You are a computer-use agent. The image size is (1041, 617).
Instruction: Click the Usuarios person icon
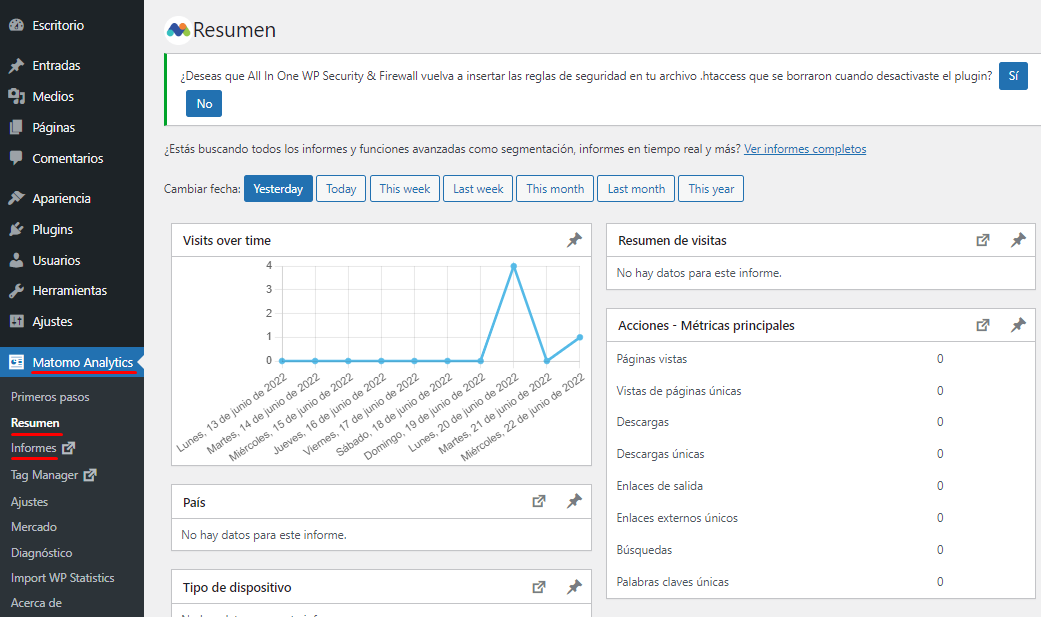[x=17, y=260]
